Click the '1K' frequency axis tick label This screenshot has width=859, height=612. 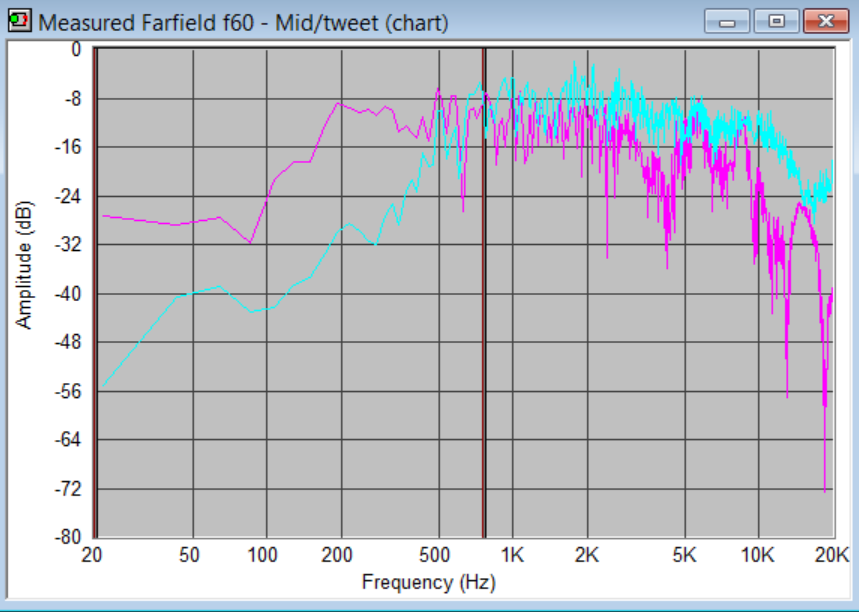pos(512,556)
